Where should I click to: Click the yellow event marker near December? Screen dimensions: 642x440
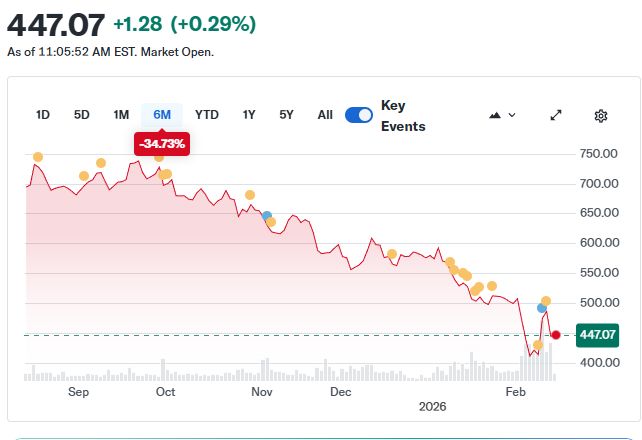coord(392,254)
